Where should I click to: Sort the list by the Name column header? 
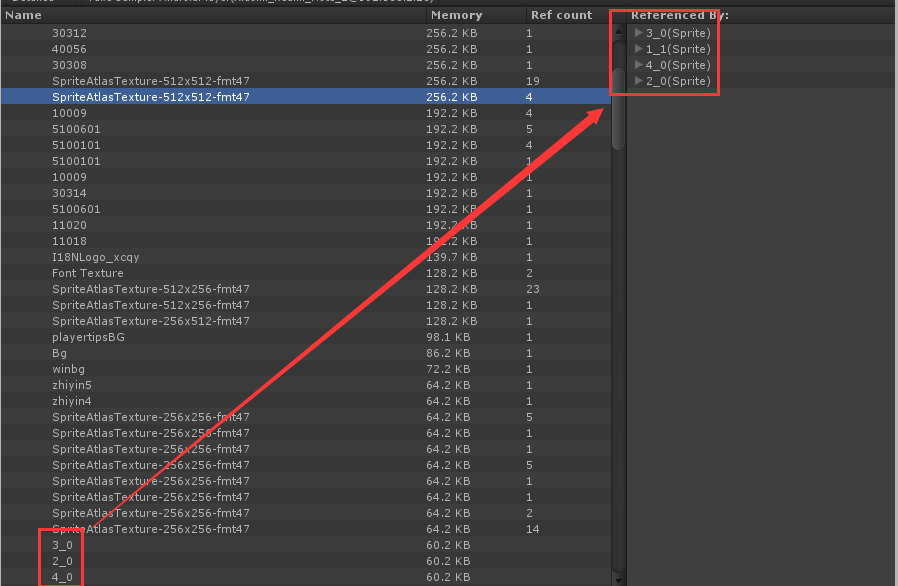pos(213,15)
